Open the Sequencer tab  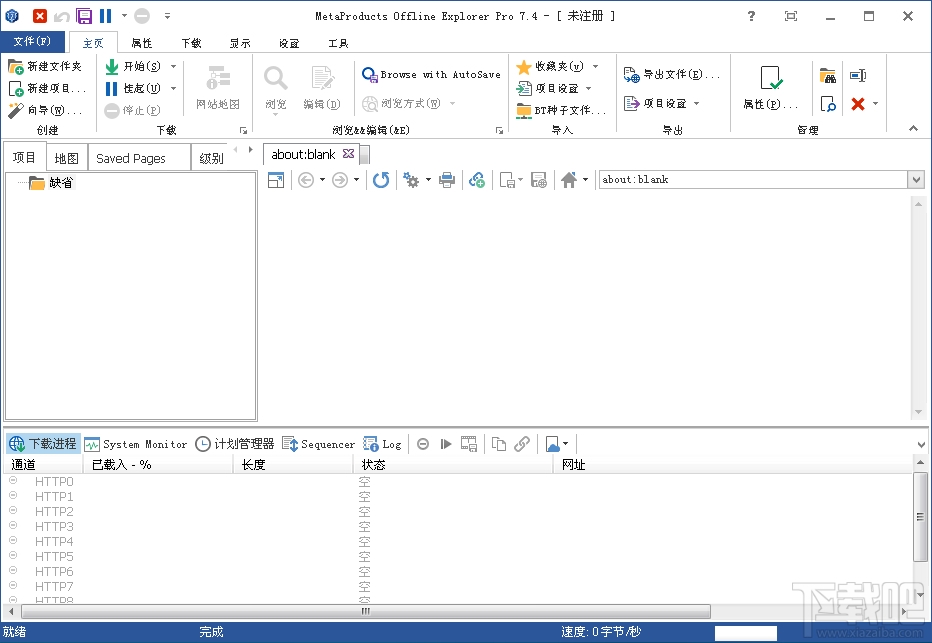318,444
